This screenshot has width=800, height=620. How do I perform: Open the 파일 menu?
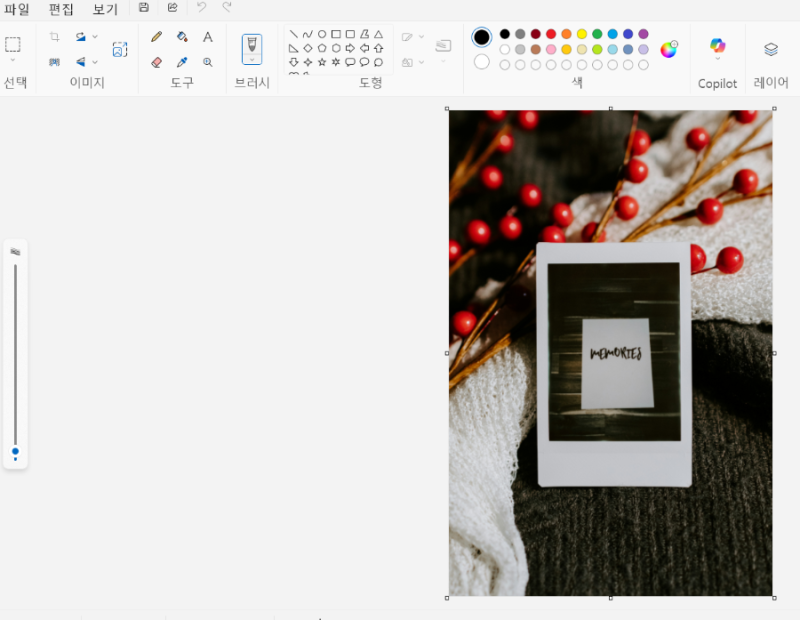(x=16, y=9)
